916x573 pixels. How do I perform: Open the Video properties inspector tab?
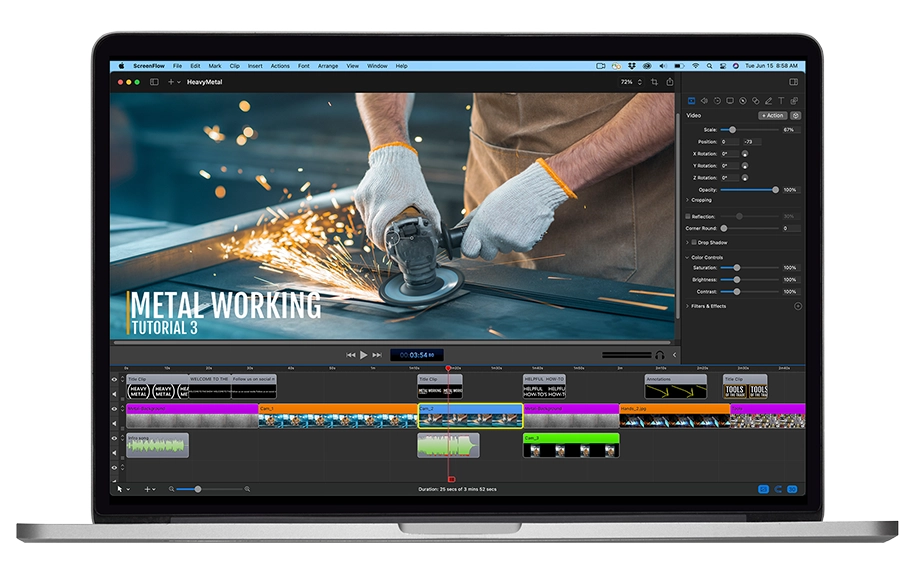691,100
